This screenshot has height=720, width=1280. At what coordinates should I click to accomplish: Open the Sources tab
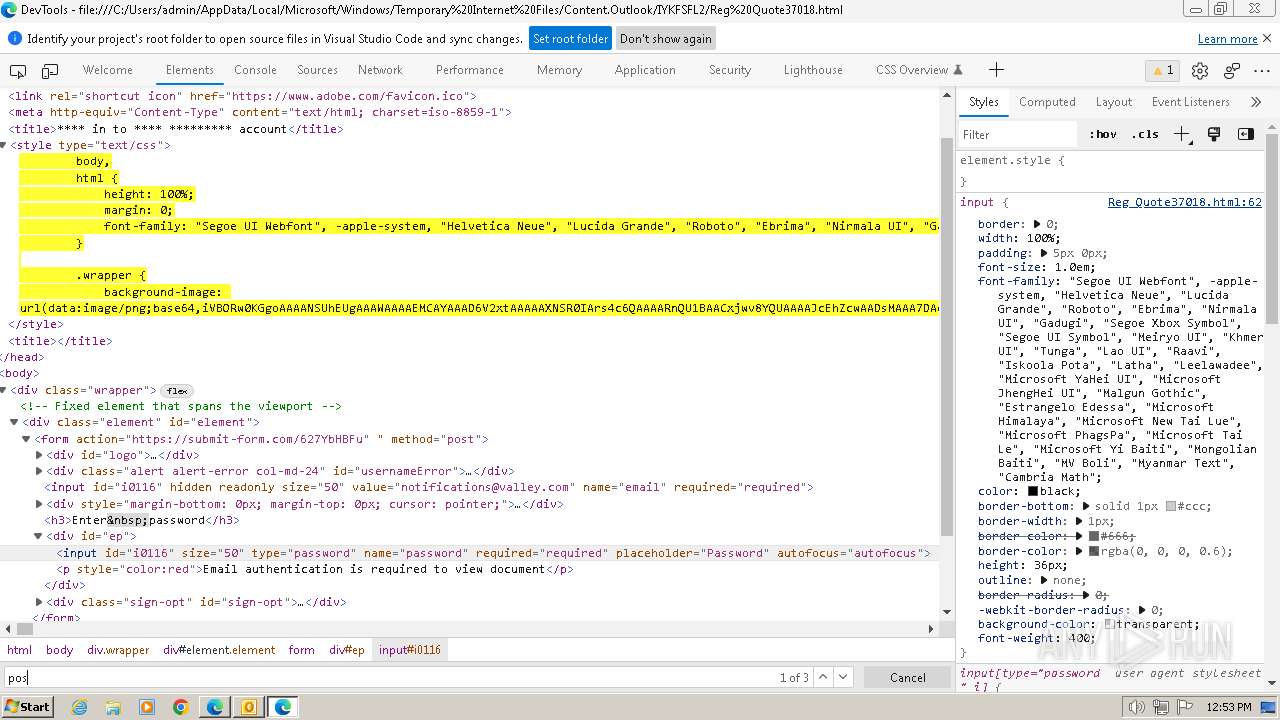pos(317,70)
